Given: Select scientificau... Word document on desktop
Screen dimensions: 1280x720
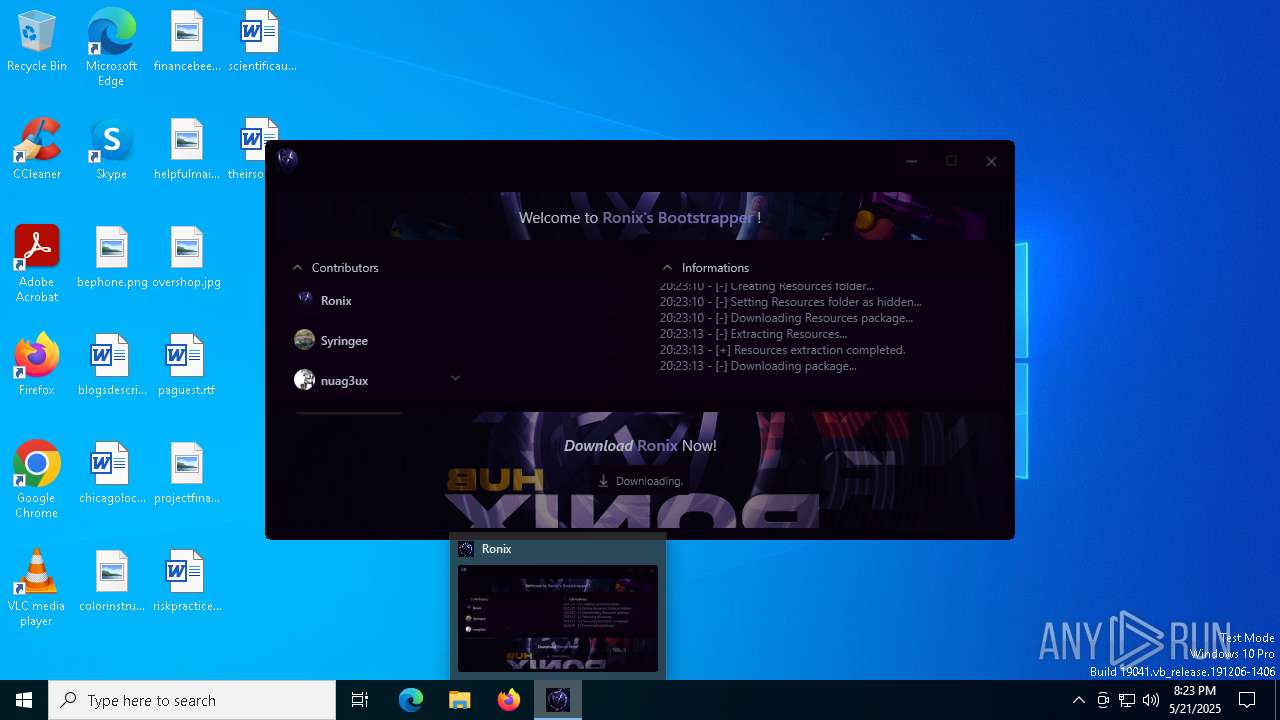Looking at the screenshot, I should 261,41.
